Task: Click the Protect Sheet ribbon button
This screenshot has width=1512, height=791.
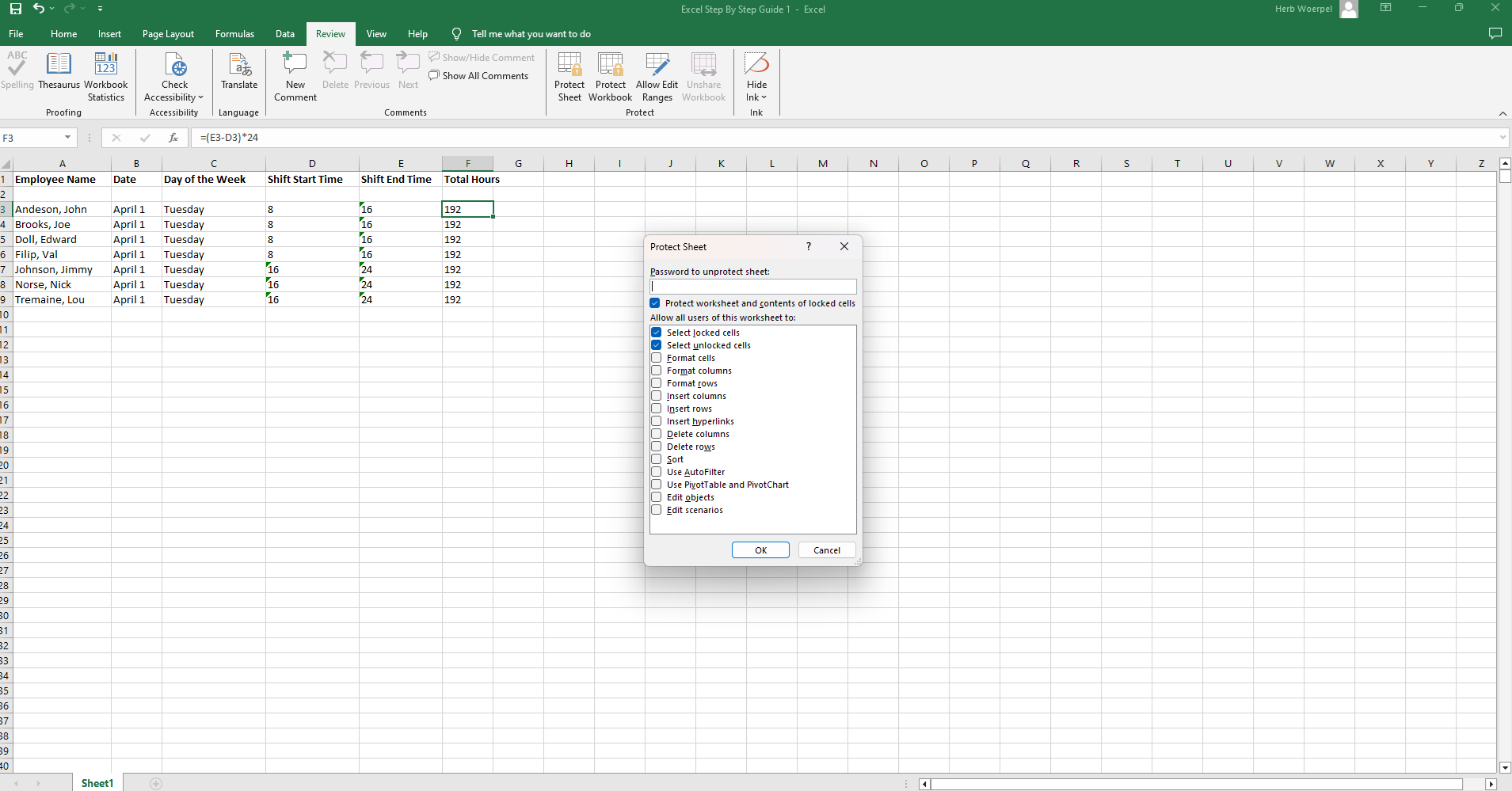Action: point(569,77)
